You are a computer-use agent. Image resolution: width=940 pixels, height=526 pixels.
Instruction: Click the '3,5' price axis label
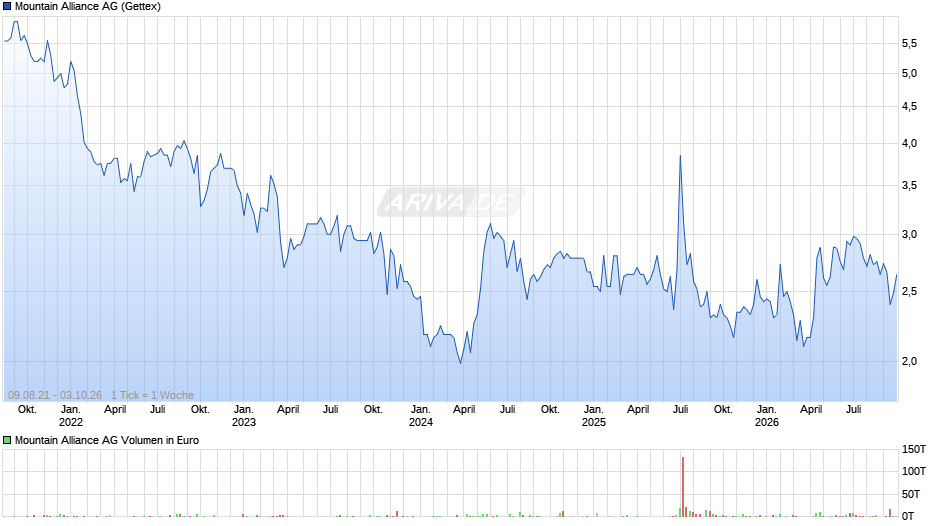[x=909, y=185]
